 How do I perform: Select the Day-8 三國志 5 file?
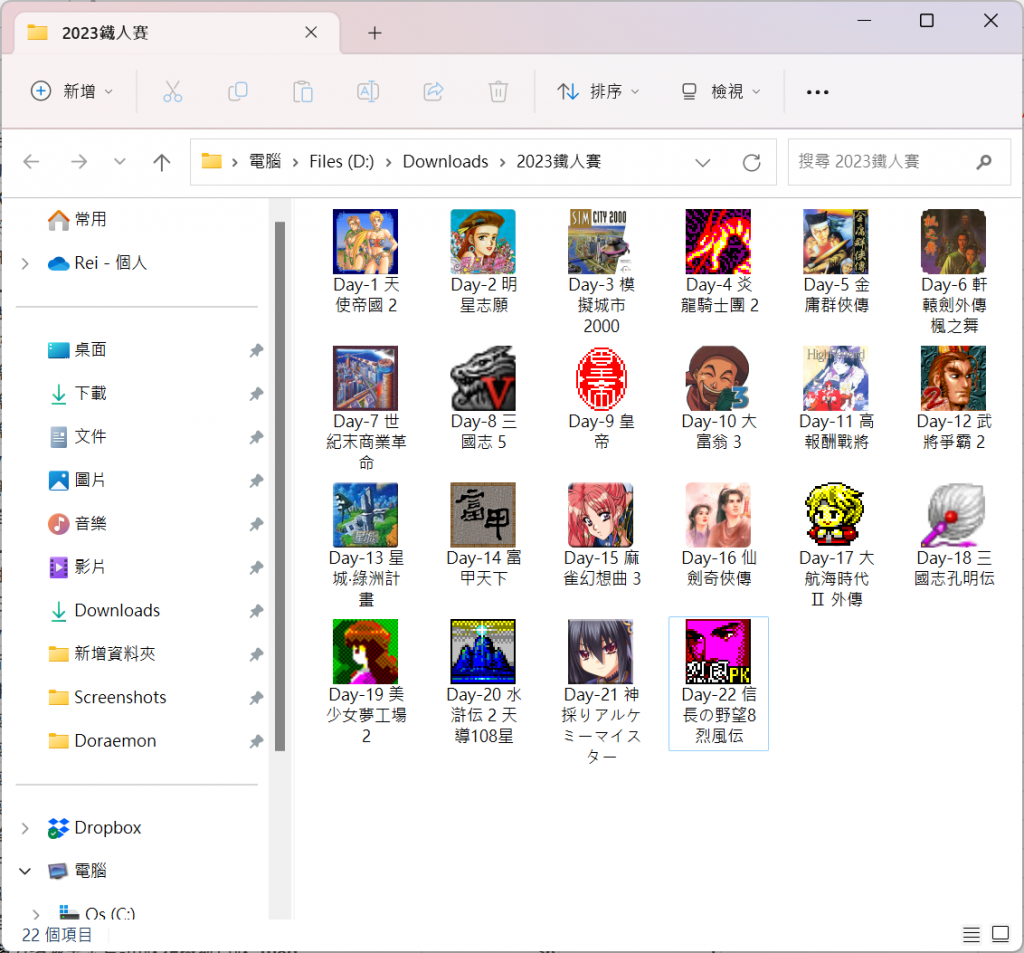(x=483, y=398)
